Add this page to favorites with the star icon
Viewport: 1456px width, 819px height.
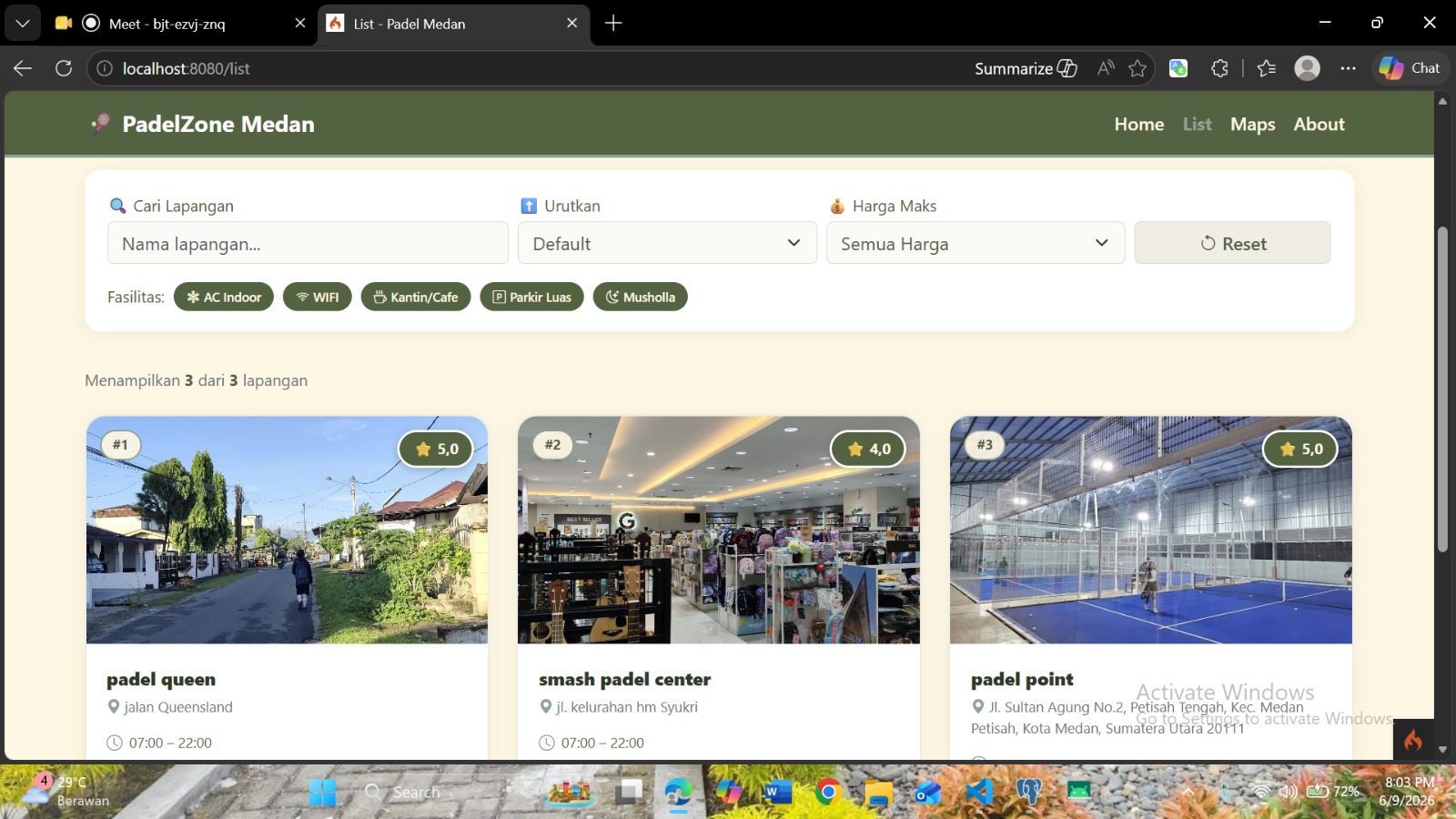tap(1137, 68)
